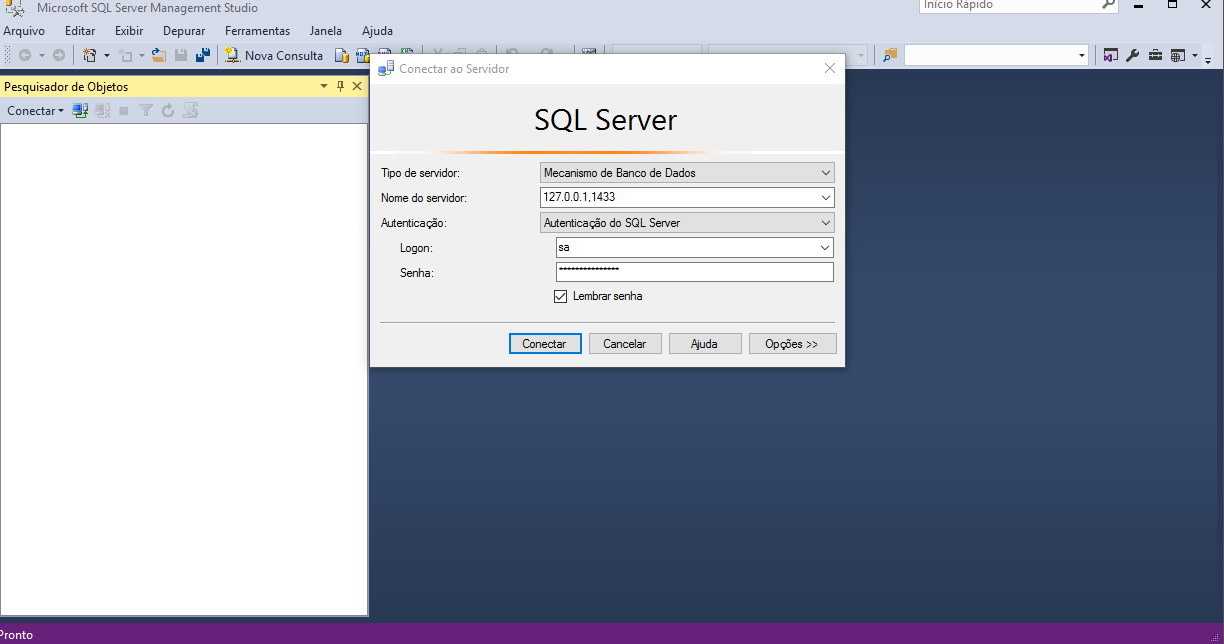Viewport: 1224px width, 644px height.
Task: Click the purple-marked window icon in toolbar
Action: [1111, 56]
